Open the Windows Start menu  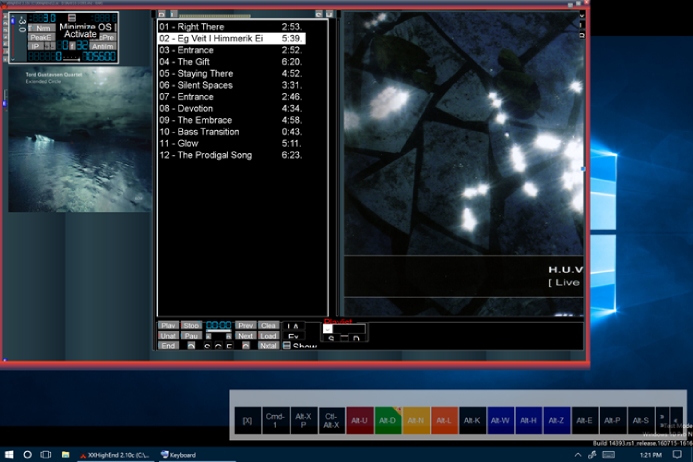[9, 454]
